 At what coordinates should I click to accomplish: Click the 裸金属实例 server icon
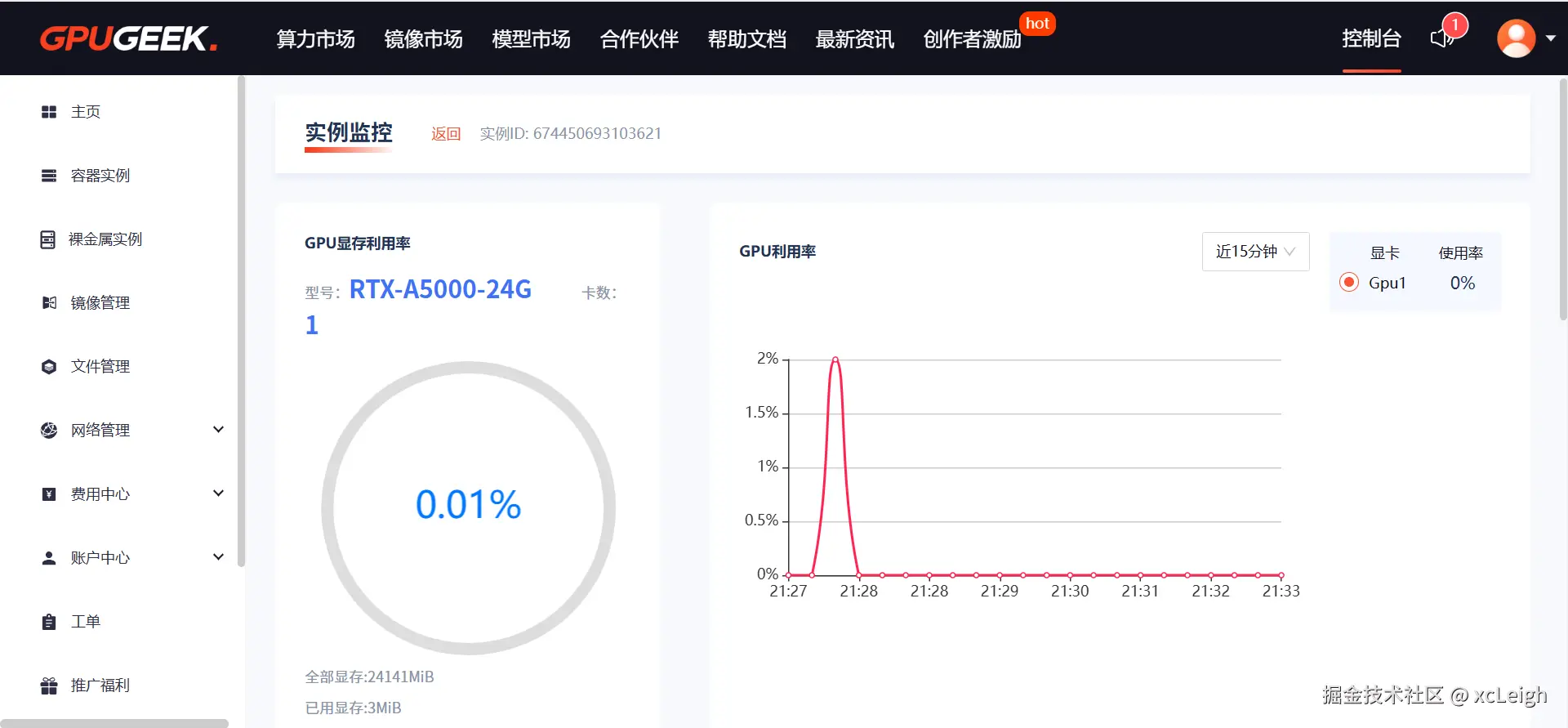pyautogui.click(x=48, y=239)
